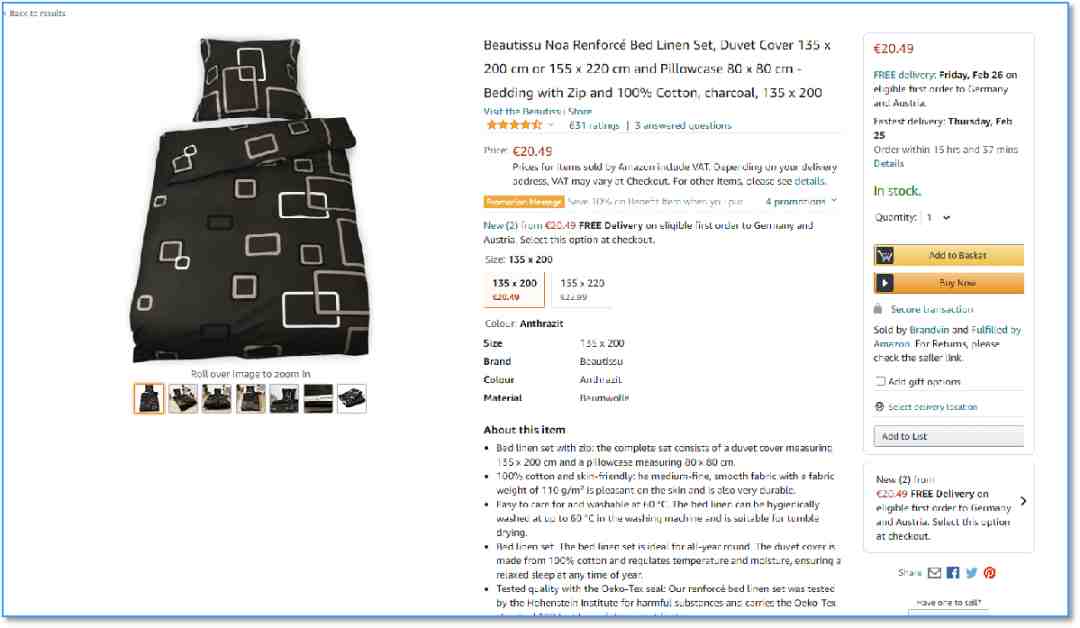Share the product via email icon

click(x=934, y=573)
